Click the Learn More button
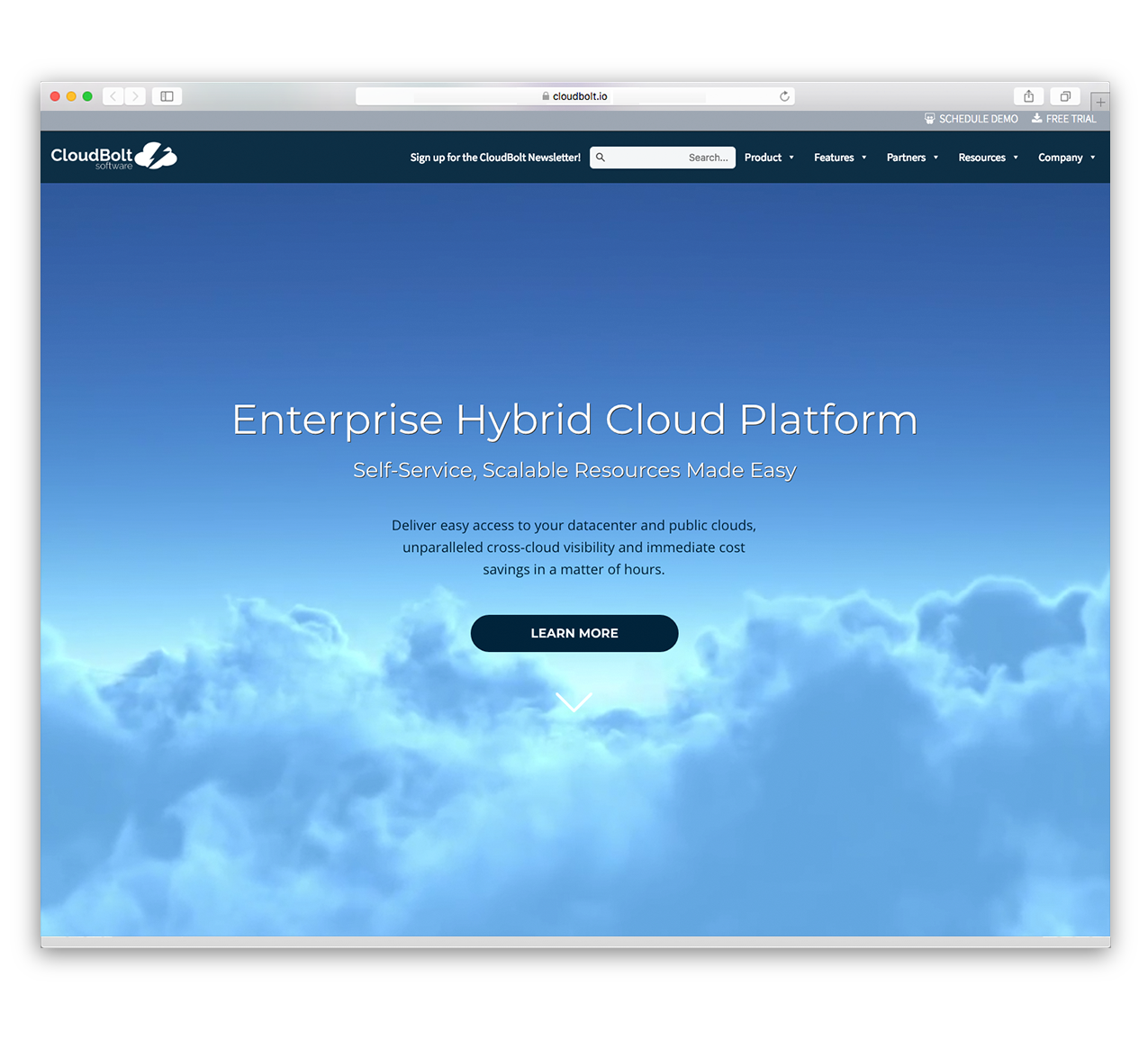1148x1040 pixels. pos(574,633)
